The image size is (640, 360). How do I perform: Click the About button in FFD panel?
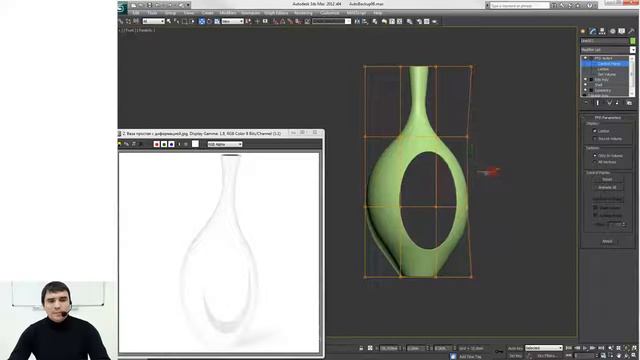pyautogui.click(x=607, y=241)
